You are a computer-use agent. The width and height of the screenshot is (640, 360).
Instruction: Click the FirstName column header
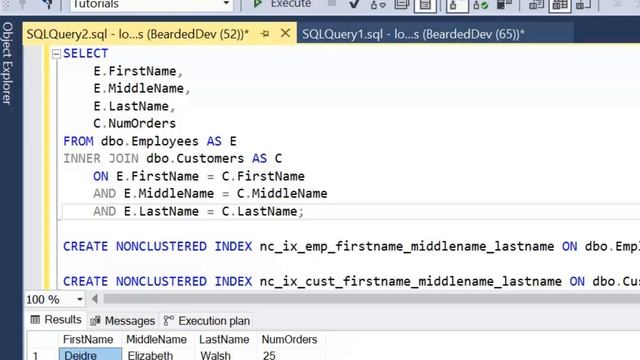pos(88,339)
